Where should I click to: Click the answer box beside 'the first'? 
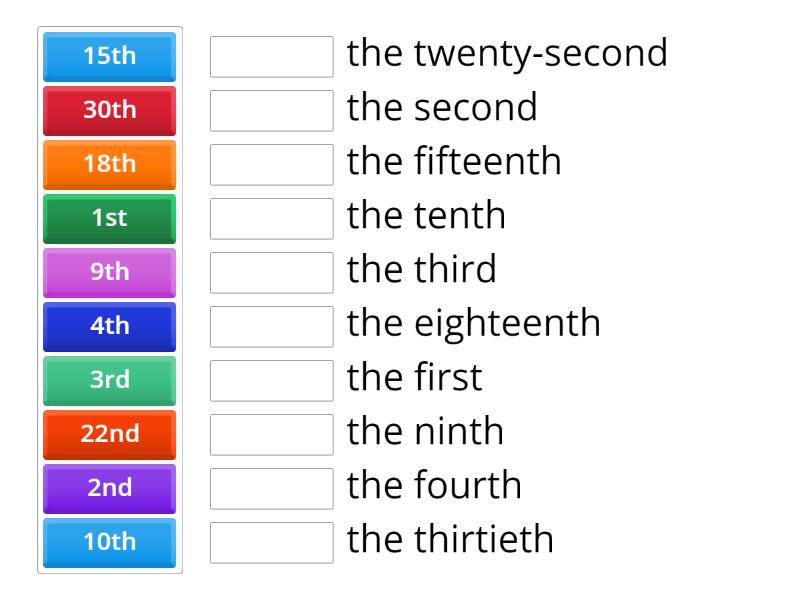pyautogui.click(x=271, y=381)
